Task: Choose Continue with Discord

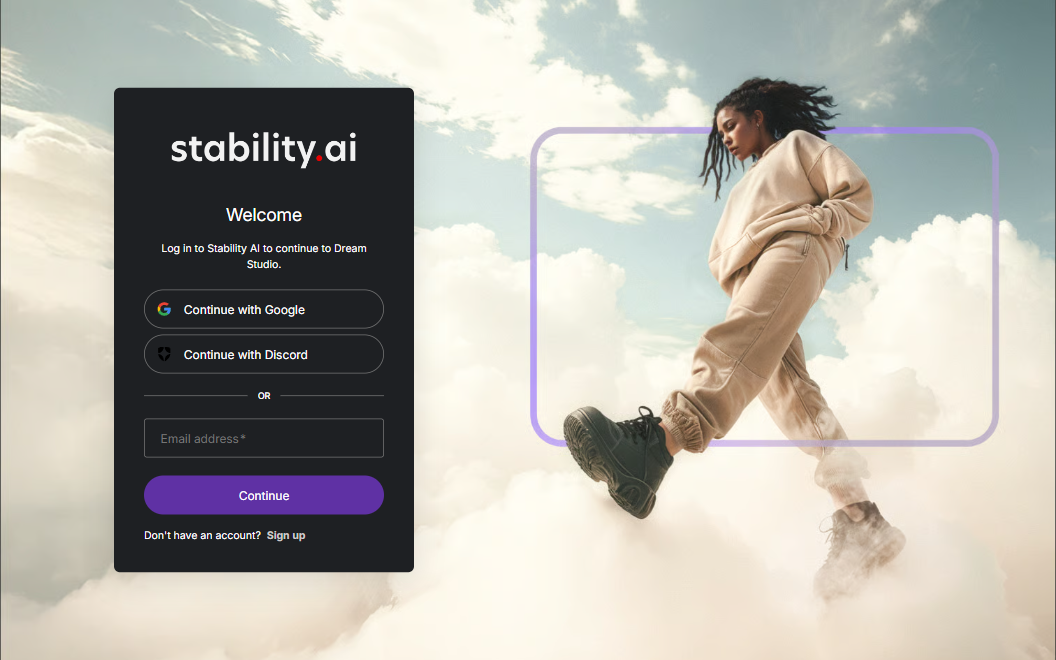Action: point(264,354)
